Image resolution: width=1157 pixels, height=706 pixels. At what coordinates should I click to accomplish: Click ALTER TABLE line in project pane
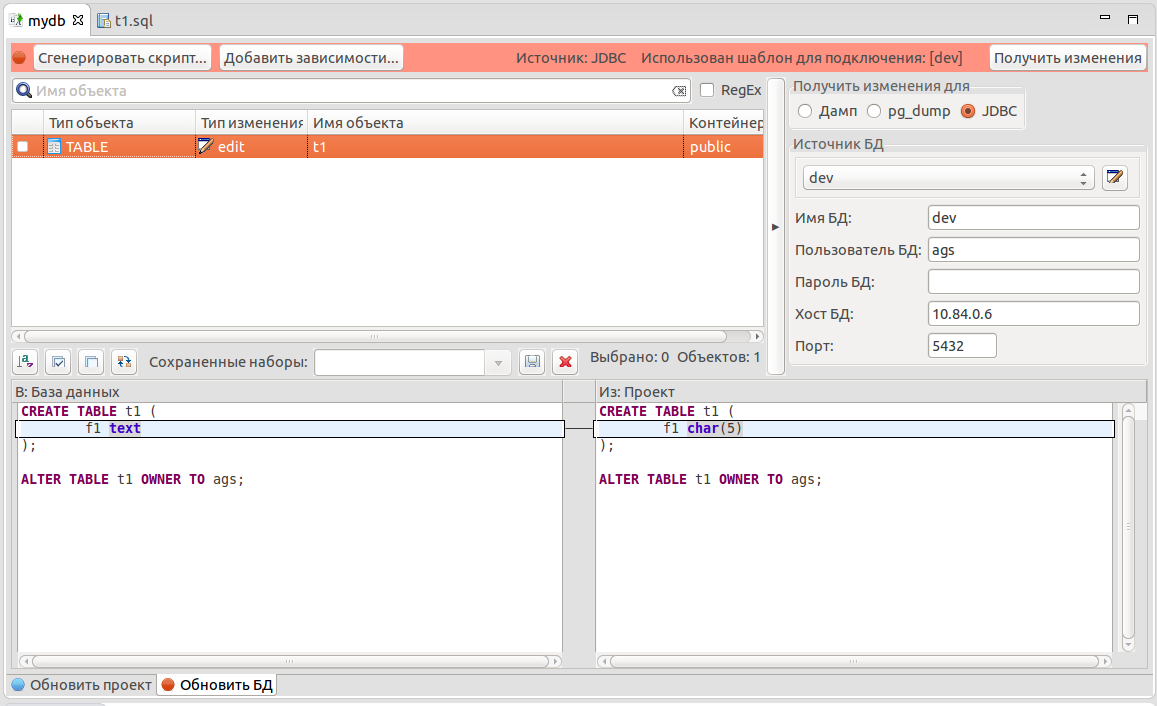coord(710,480)
